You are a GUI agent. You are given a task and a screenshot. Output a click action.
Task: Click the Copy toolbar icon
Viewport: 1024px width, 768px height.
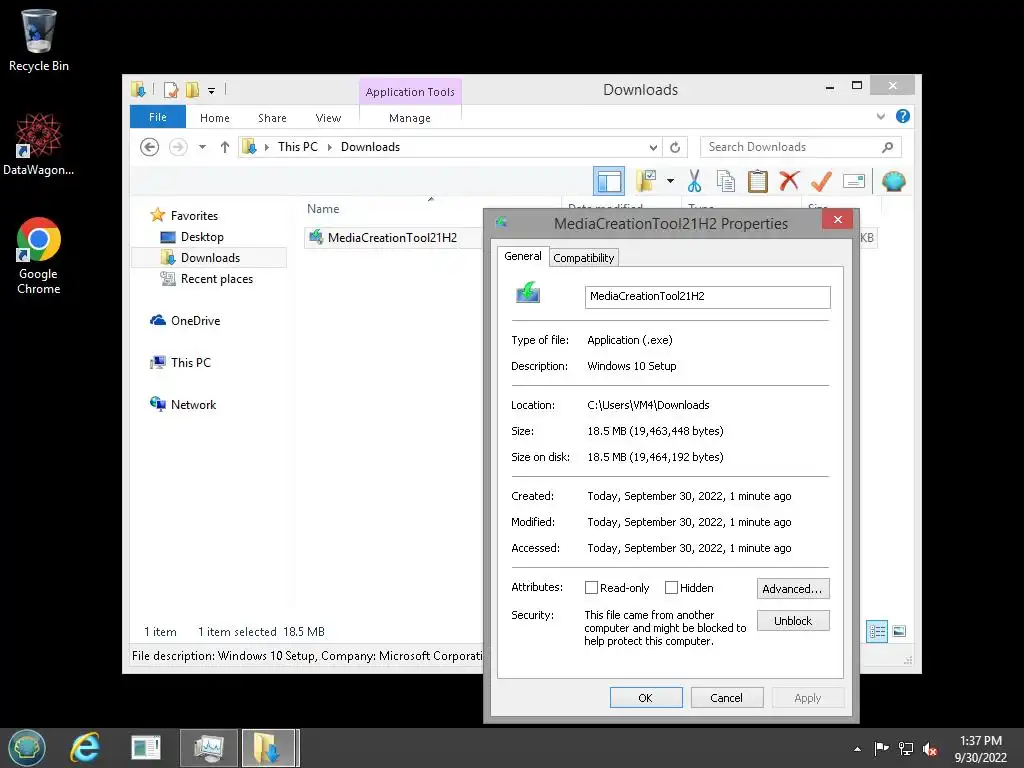726,181
